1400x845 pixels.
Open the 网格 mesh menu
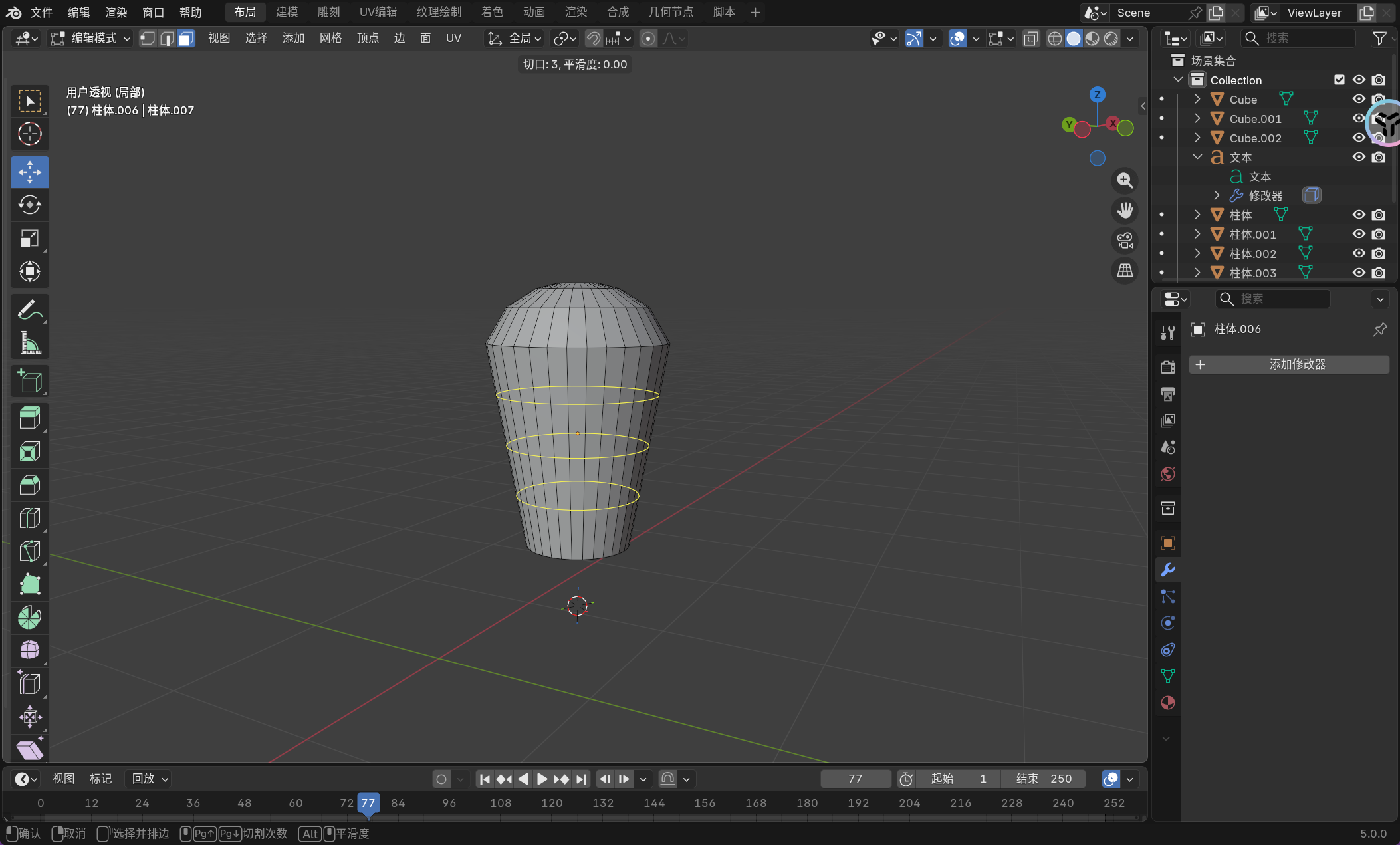point(330,39)
